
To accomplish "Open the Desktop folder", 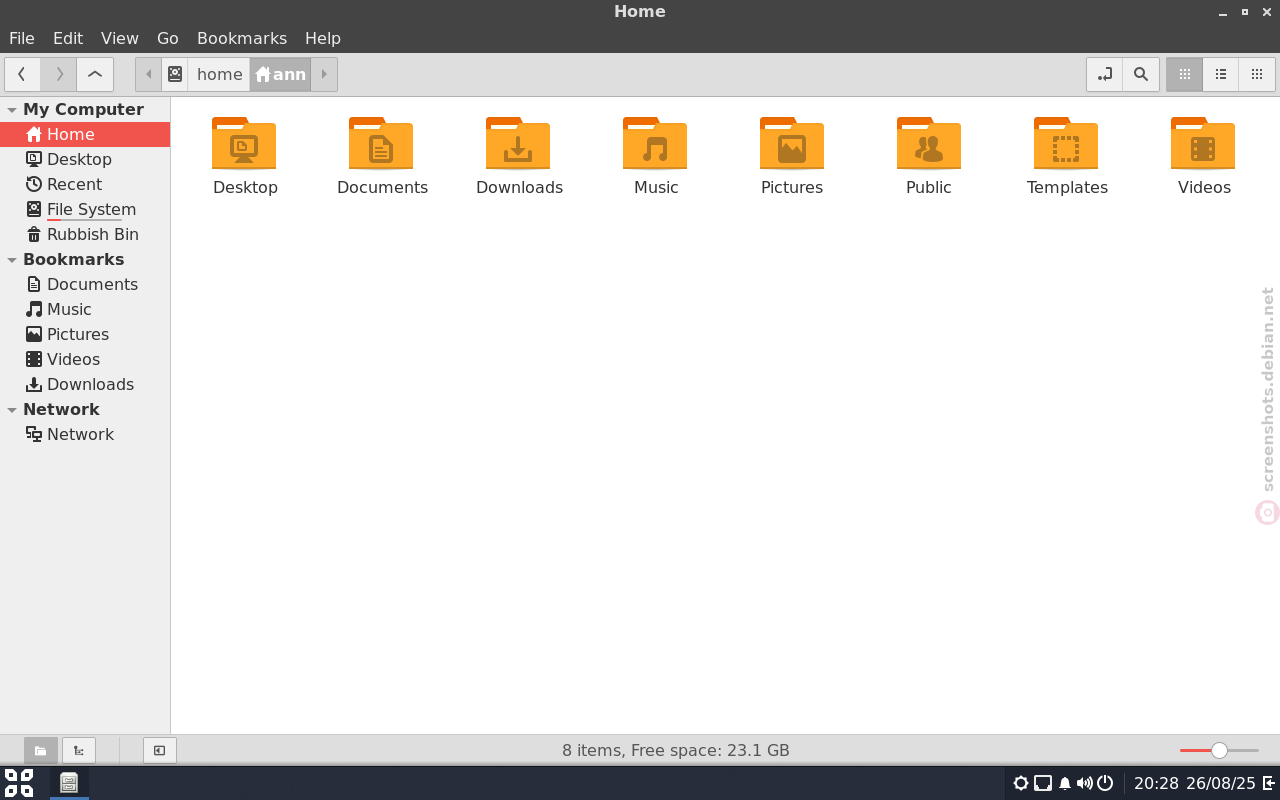I will click(x=245, y=156).
